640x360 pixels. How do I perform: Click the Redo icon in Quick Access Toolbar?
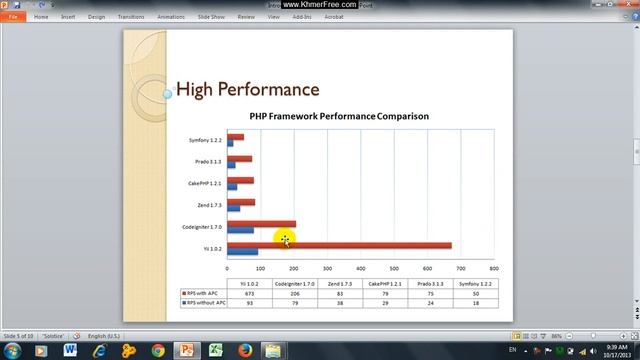[x=42, y=5]
